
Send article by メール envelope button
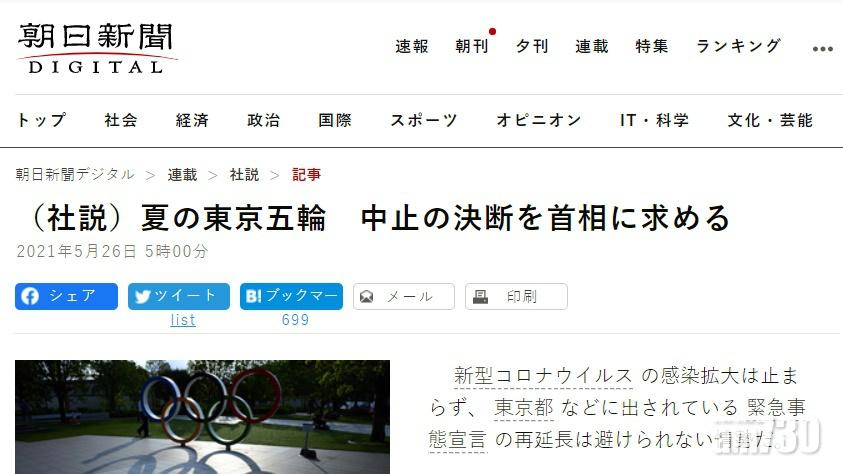click(x=404, y=296)
